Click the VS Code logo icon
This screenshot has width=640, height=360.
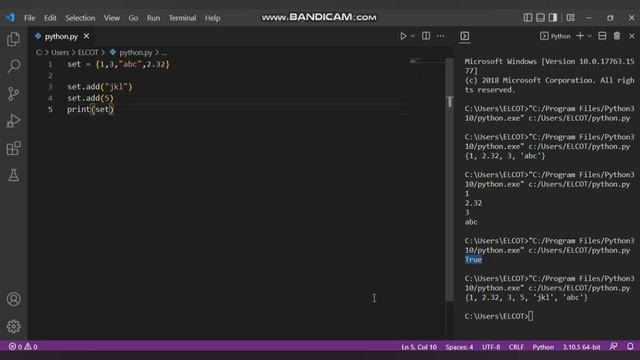click(10, 18)
